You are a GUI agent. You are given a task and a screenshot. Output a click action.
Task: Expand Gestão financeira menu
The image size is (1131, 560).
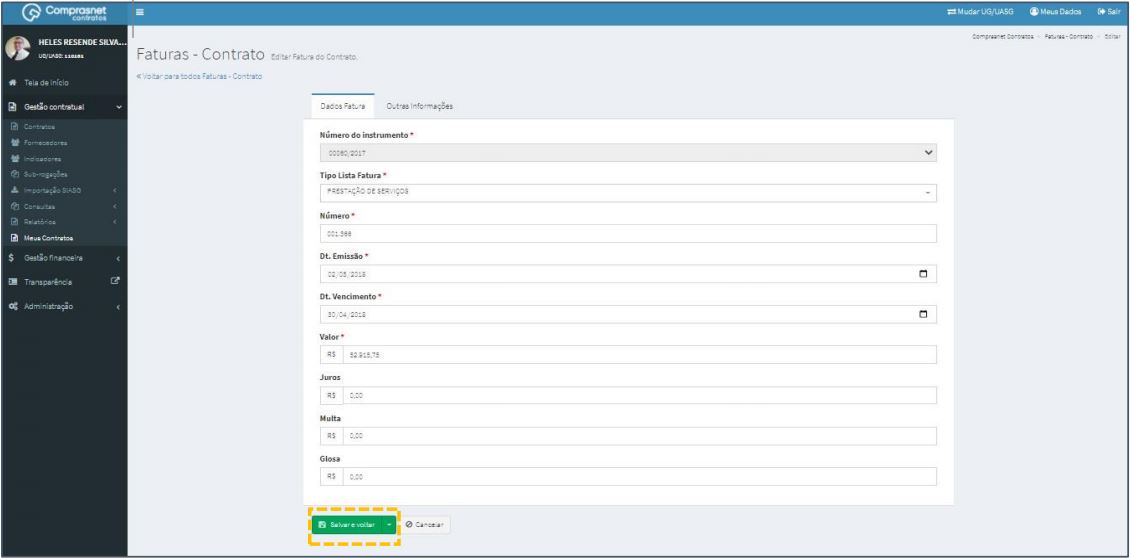pos(63,258)
